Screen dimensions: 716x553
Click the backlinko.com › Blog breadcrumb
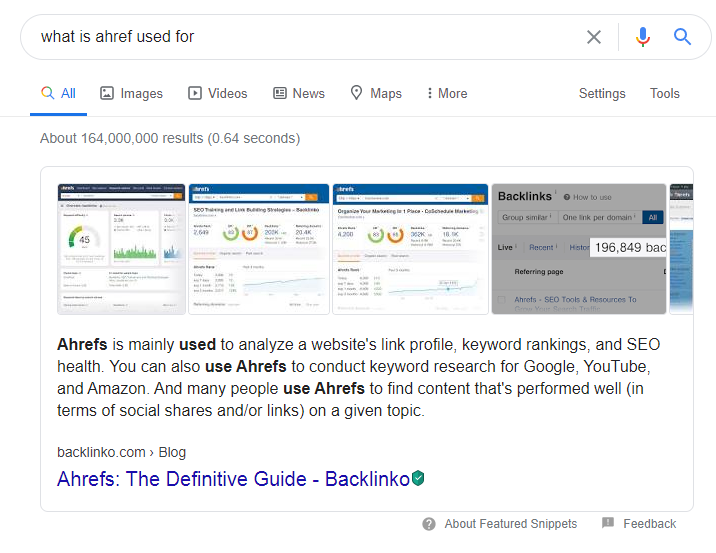[121, 452]
